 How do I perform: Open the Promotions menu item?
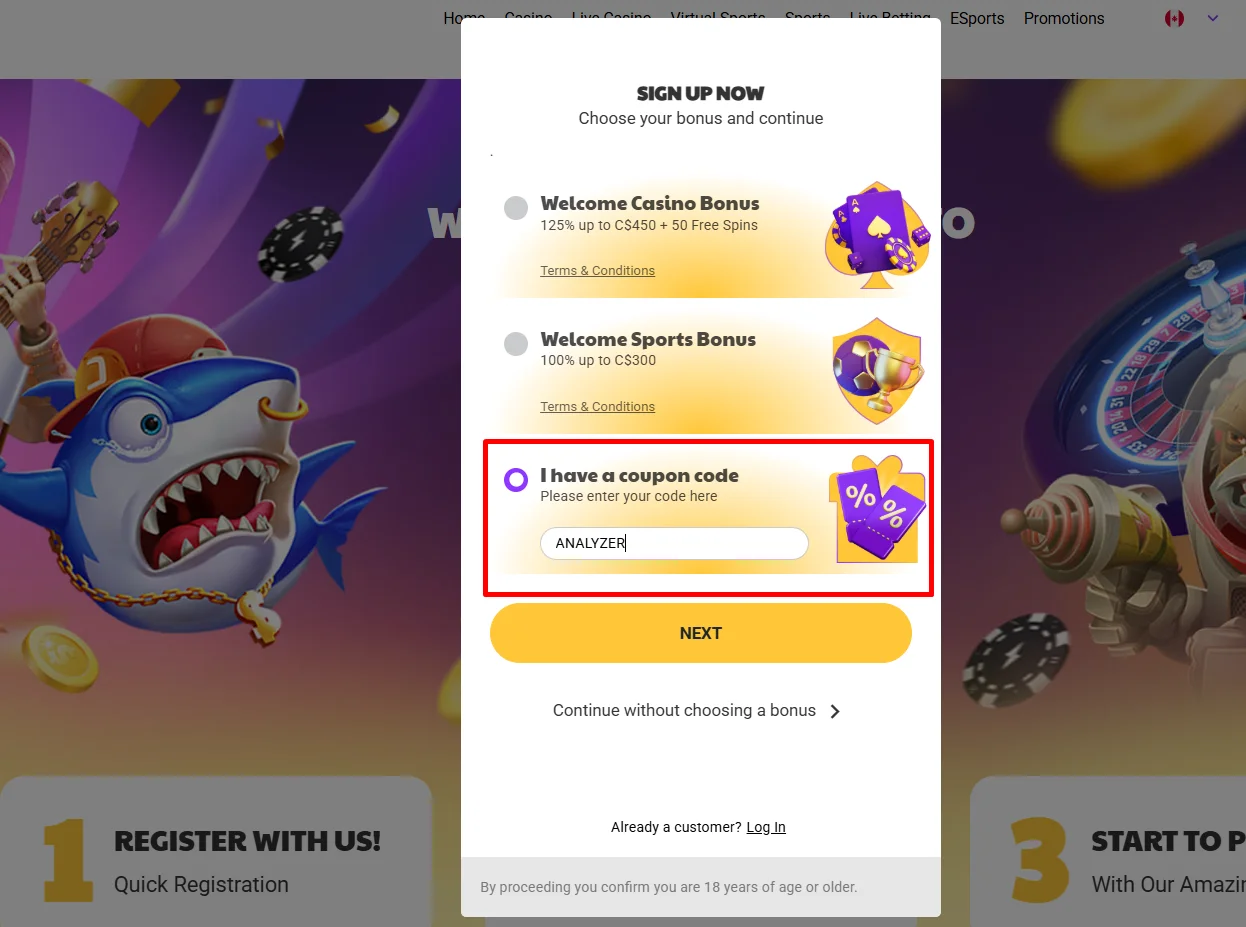tap(1064, 19)
